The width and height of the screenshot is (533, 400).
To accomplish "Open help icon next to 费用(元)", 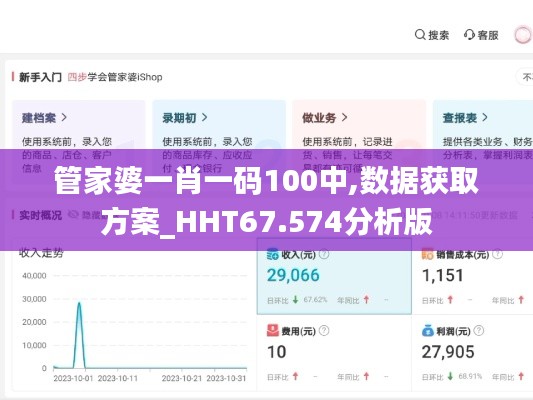I will click(x=324, y=330).
